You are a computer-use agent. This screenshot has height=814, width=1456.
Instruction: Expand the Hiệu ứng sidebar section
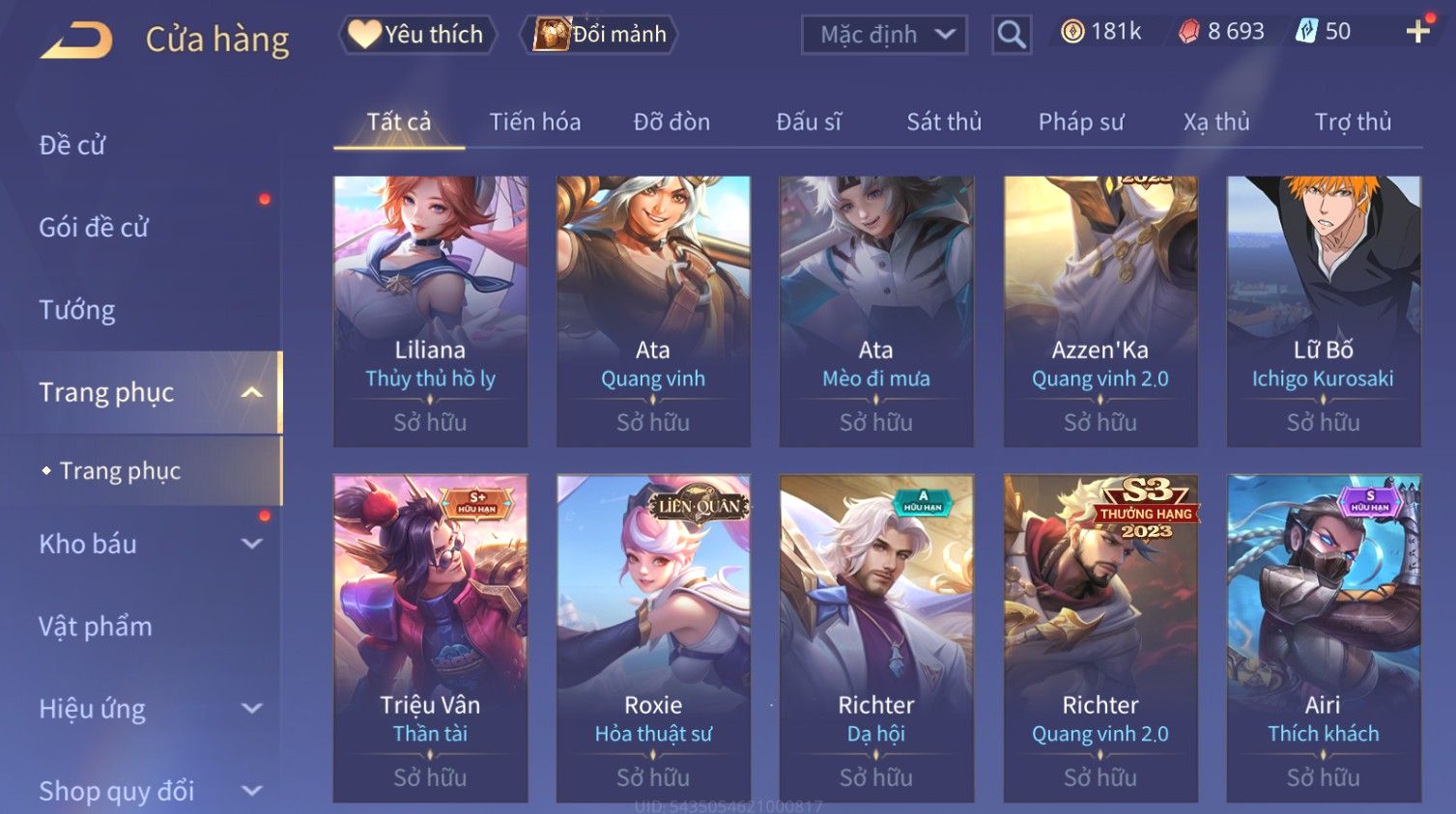(x=251, y=709)
